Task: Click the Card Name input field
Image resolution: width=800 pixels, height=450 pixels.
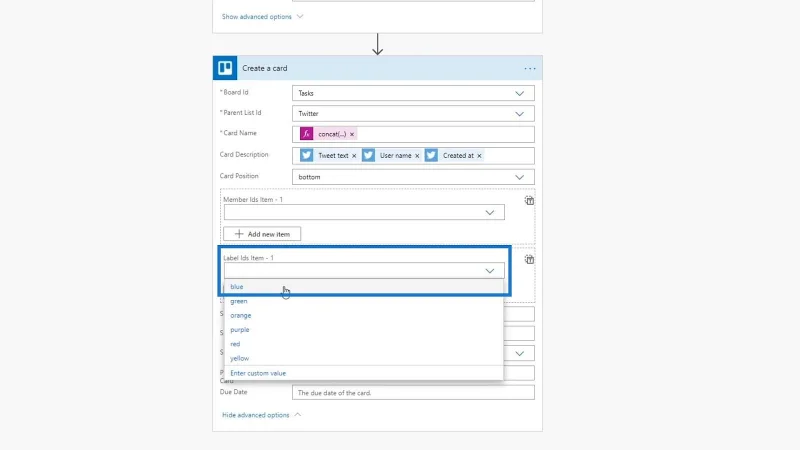Action: (413, 134)
